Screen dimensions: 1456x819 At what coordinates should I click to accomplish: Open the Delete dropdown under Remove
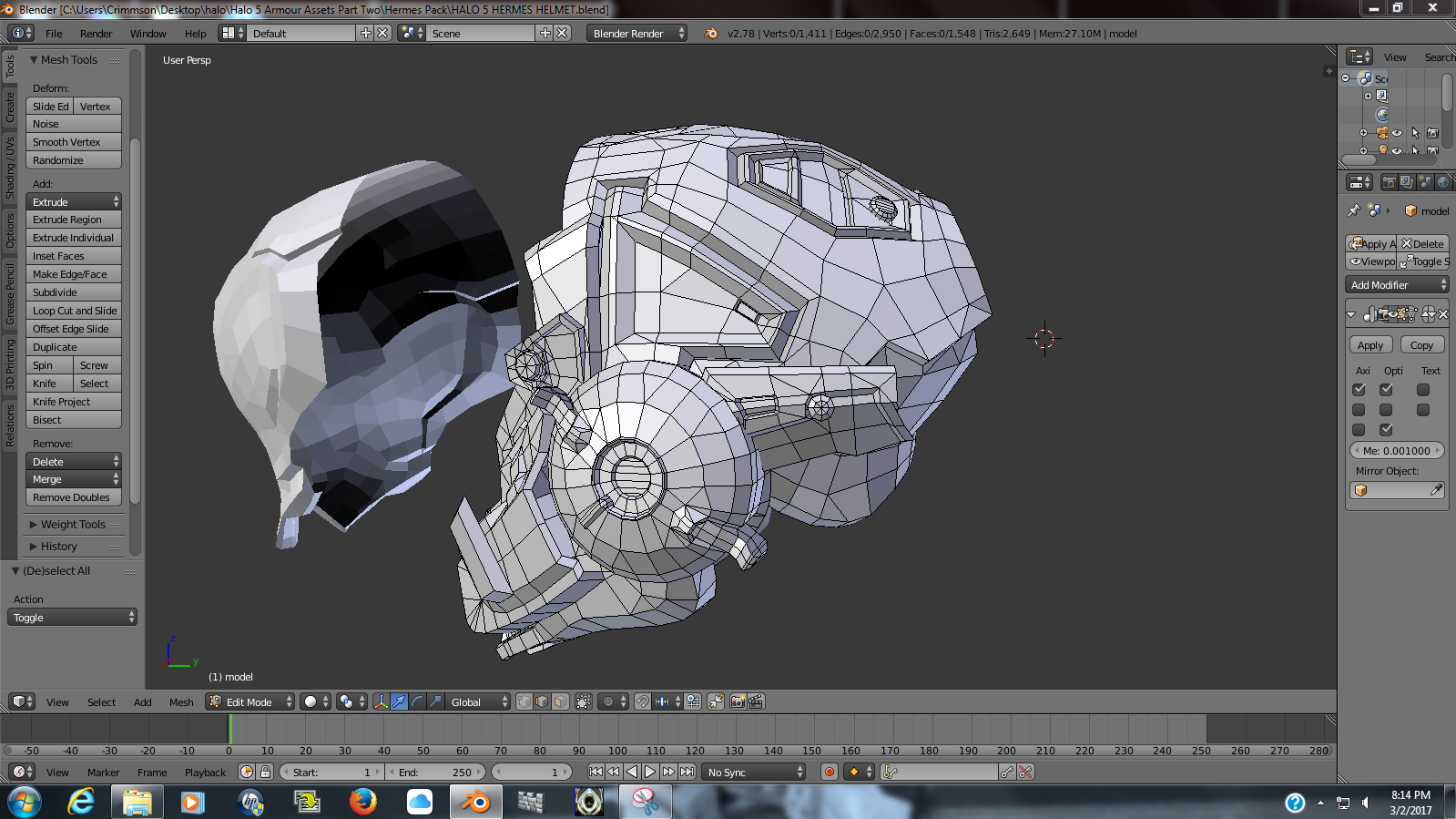coord(74,461)
